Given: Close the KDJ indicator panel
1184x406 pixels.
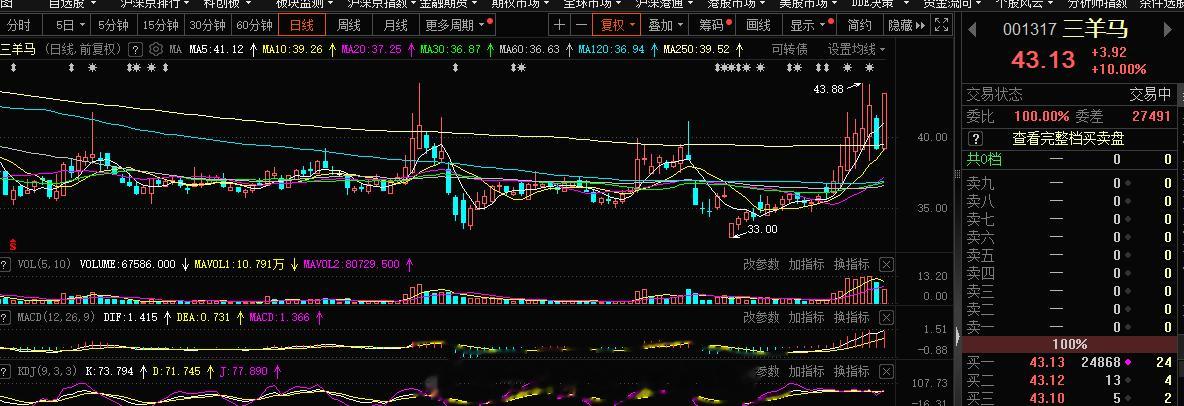Looking at the screenshot, I should [886, 371].
